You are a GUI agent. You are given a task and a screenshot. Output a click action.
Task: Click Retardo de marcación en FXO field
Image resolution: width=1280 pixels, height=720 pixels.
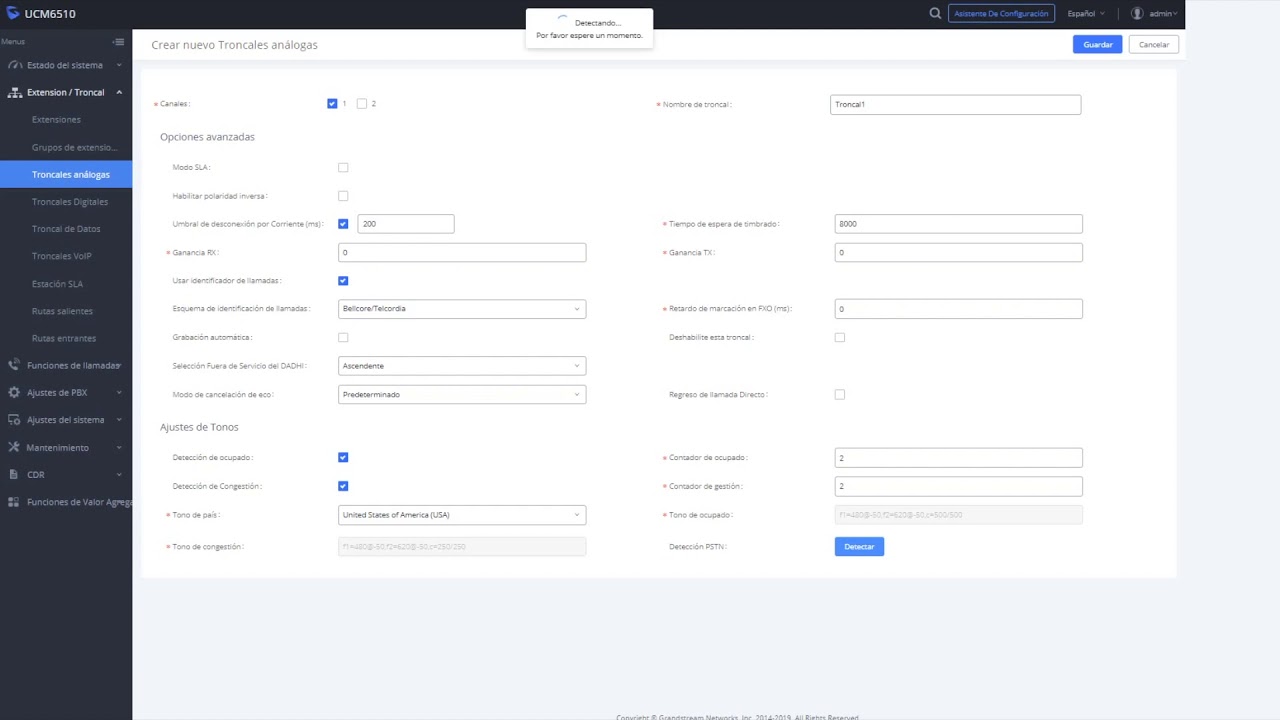point(958,309)
